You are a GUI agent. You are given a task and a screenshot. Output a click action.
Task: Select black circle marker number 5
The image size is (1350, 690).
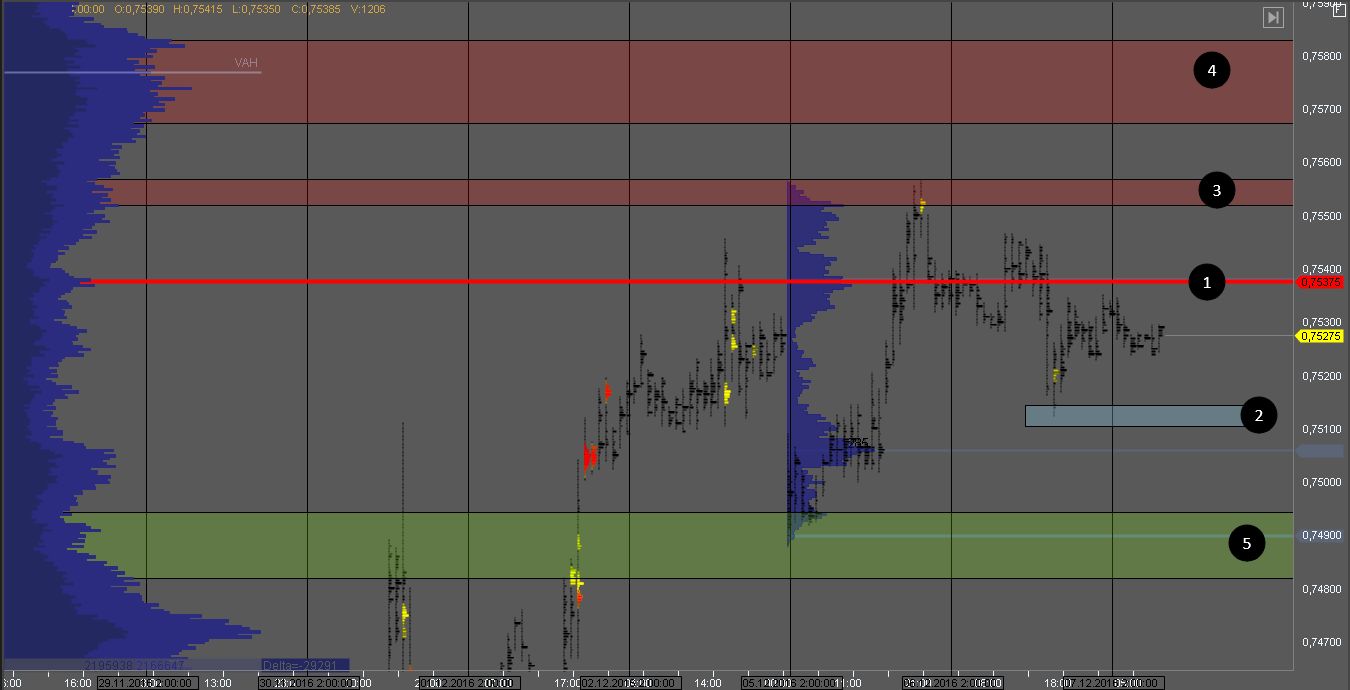(1246, 543)
